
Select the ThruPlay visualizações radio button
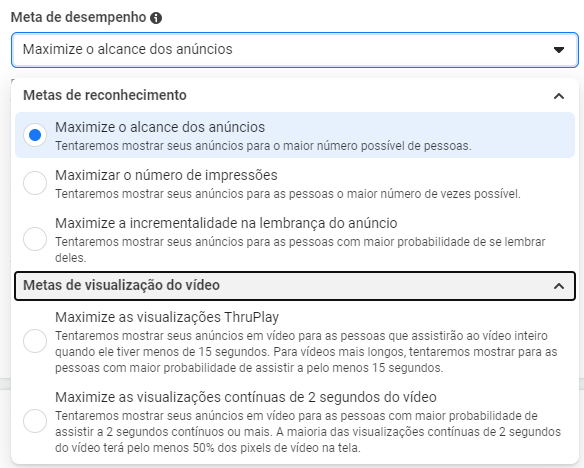click(35, 341)
